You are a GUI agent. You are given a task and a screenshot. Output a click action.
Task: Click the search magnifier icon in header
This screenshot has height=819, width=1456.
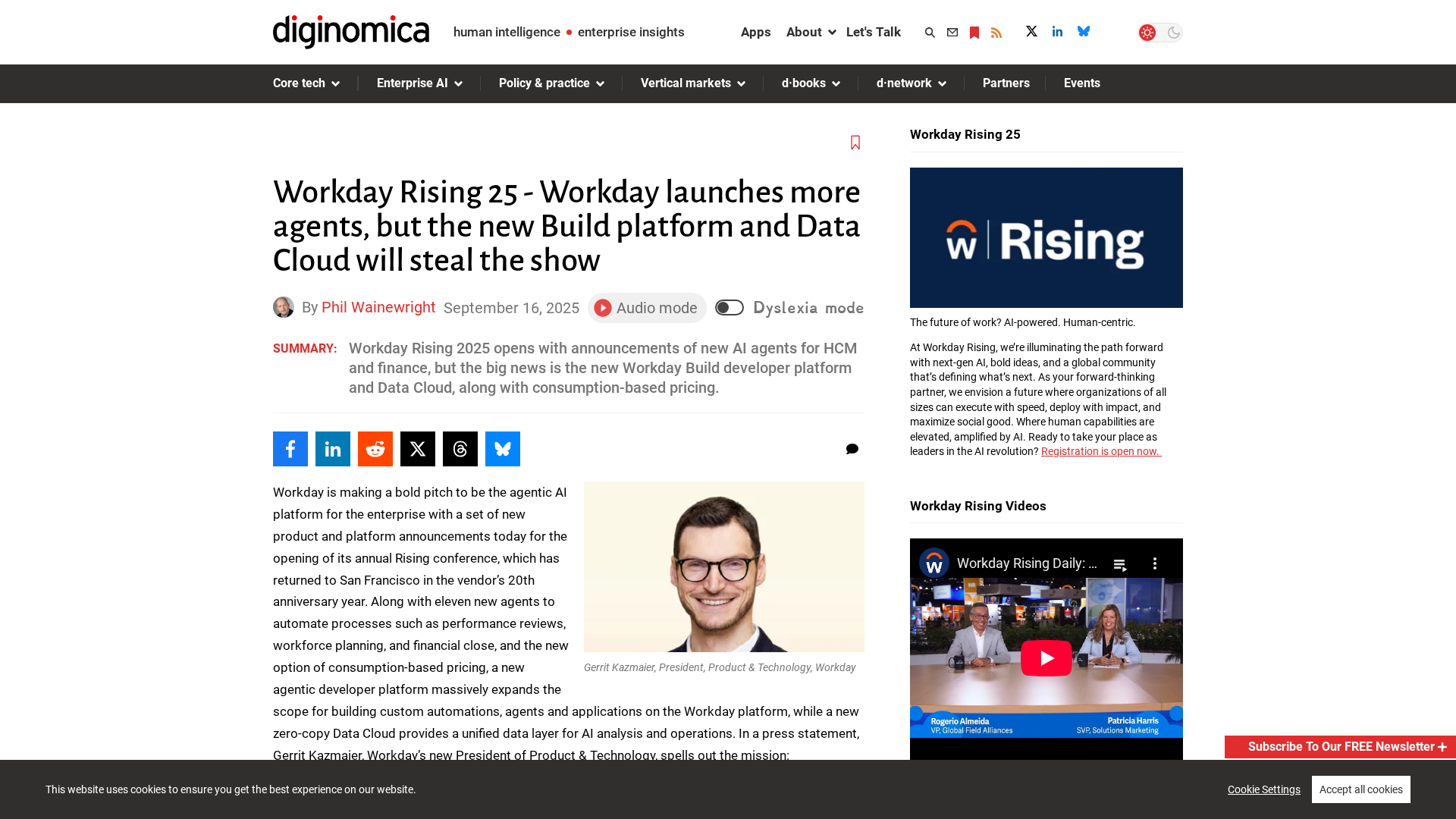tap(930, 33)
